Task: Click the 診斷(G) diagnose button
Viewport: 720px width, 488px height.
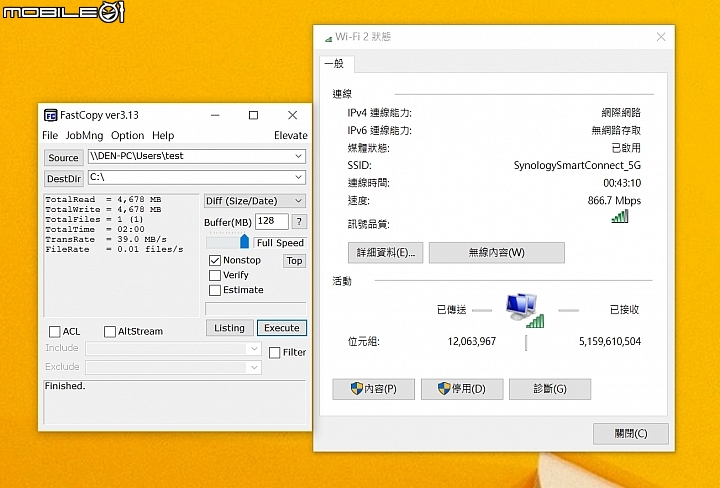Action: coord(550,389)
